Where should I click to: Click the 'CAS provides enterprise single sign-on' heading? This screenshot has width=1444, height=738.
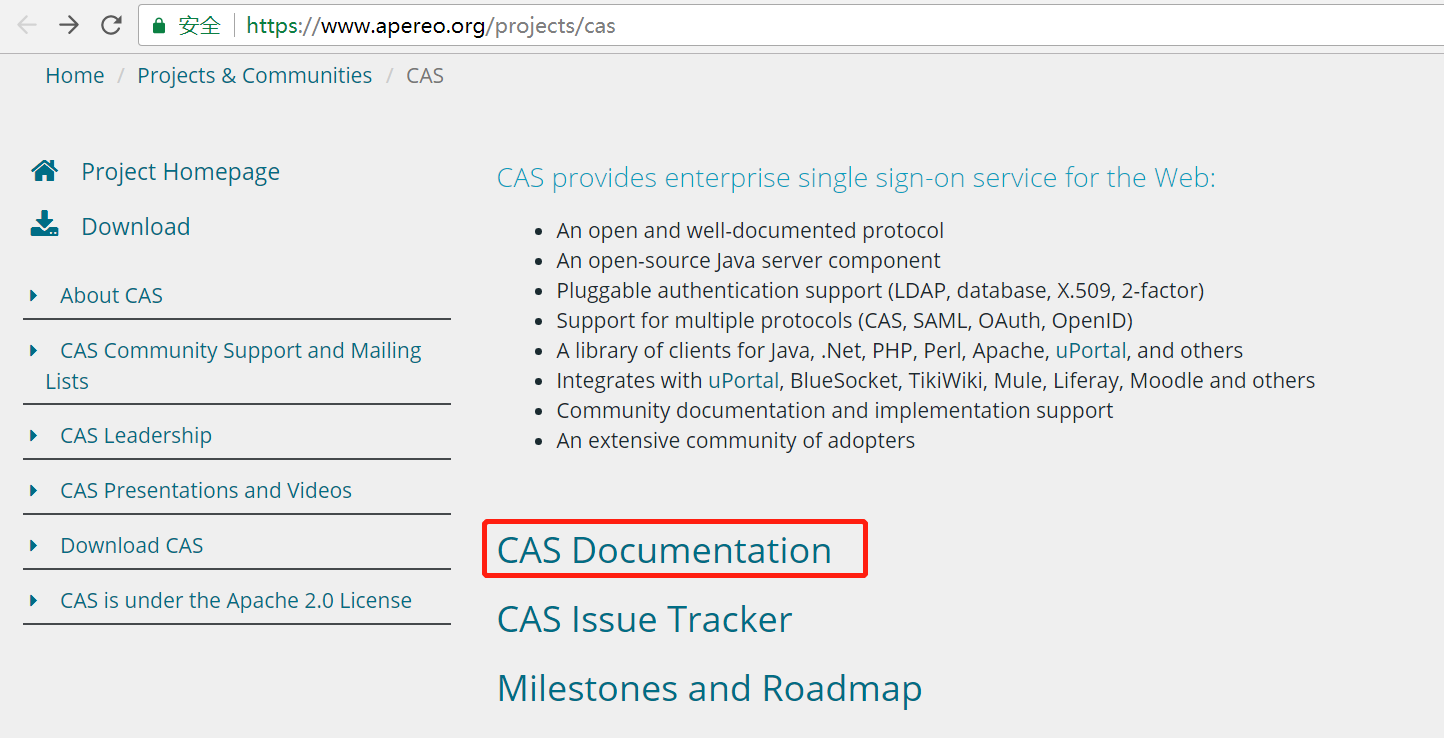click(x=856, y=178)
